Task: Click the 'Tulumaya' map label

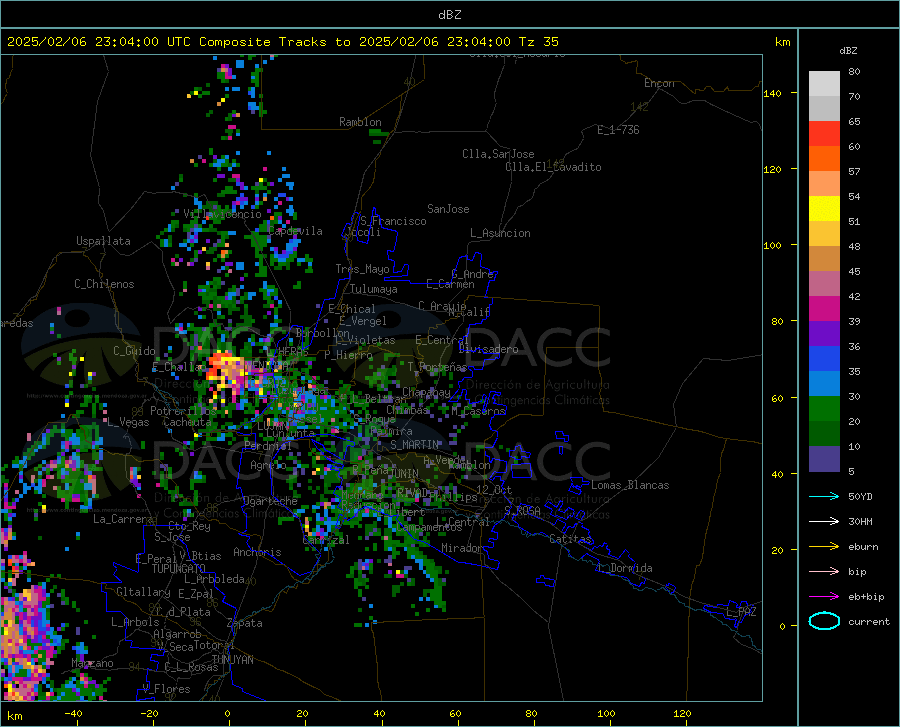Action: (x=374, y=289)
